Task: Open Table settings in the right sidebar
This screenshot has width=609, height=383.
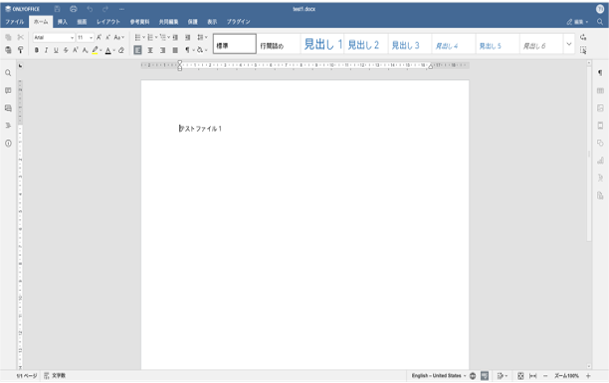Action: click(x=600, y=91)
